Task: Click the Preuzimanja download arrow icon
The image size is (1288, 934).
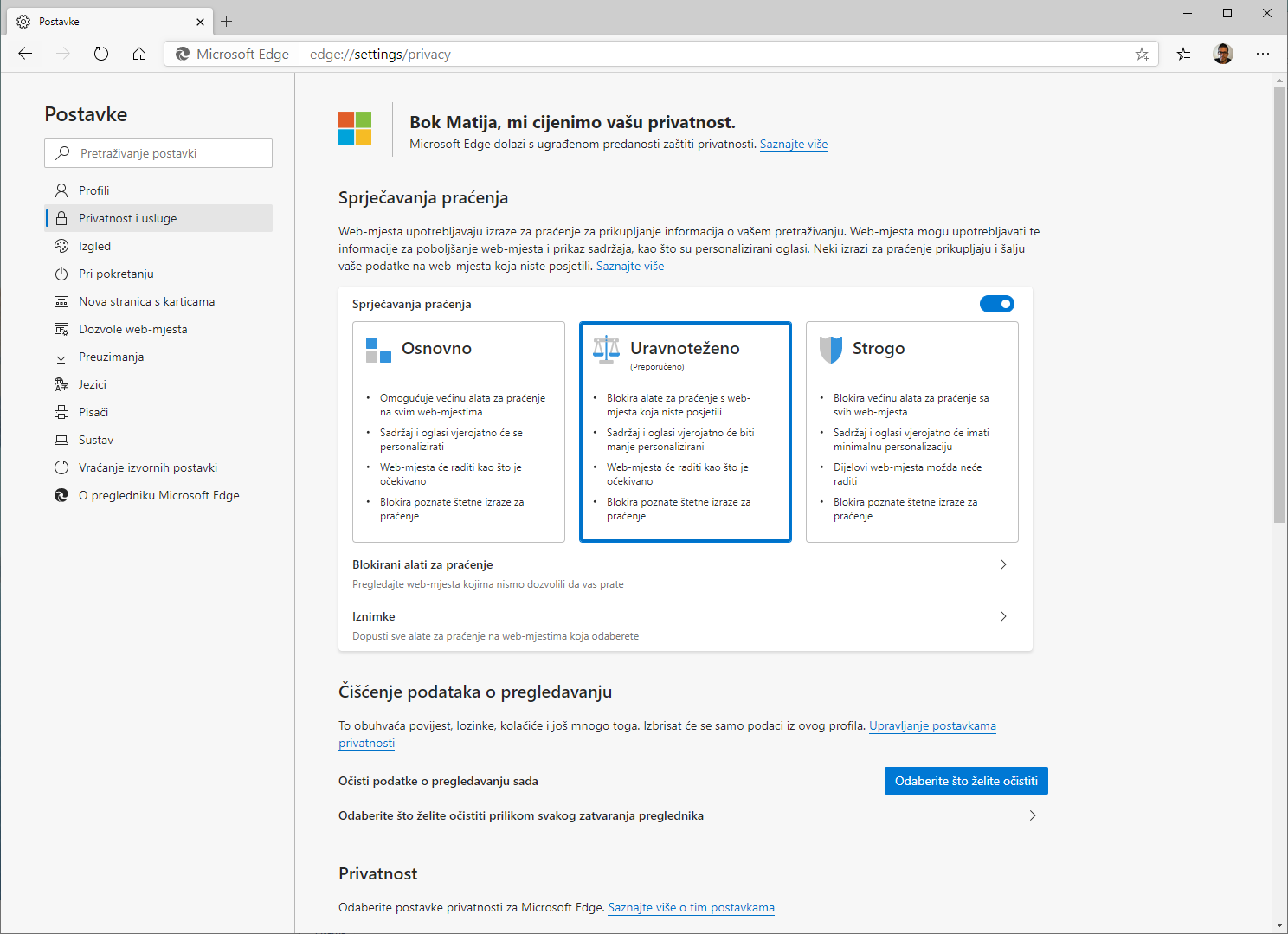Action: 61,357
